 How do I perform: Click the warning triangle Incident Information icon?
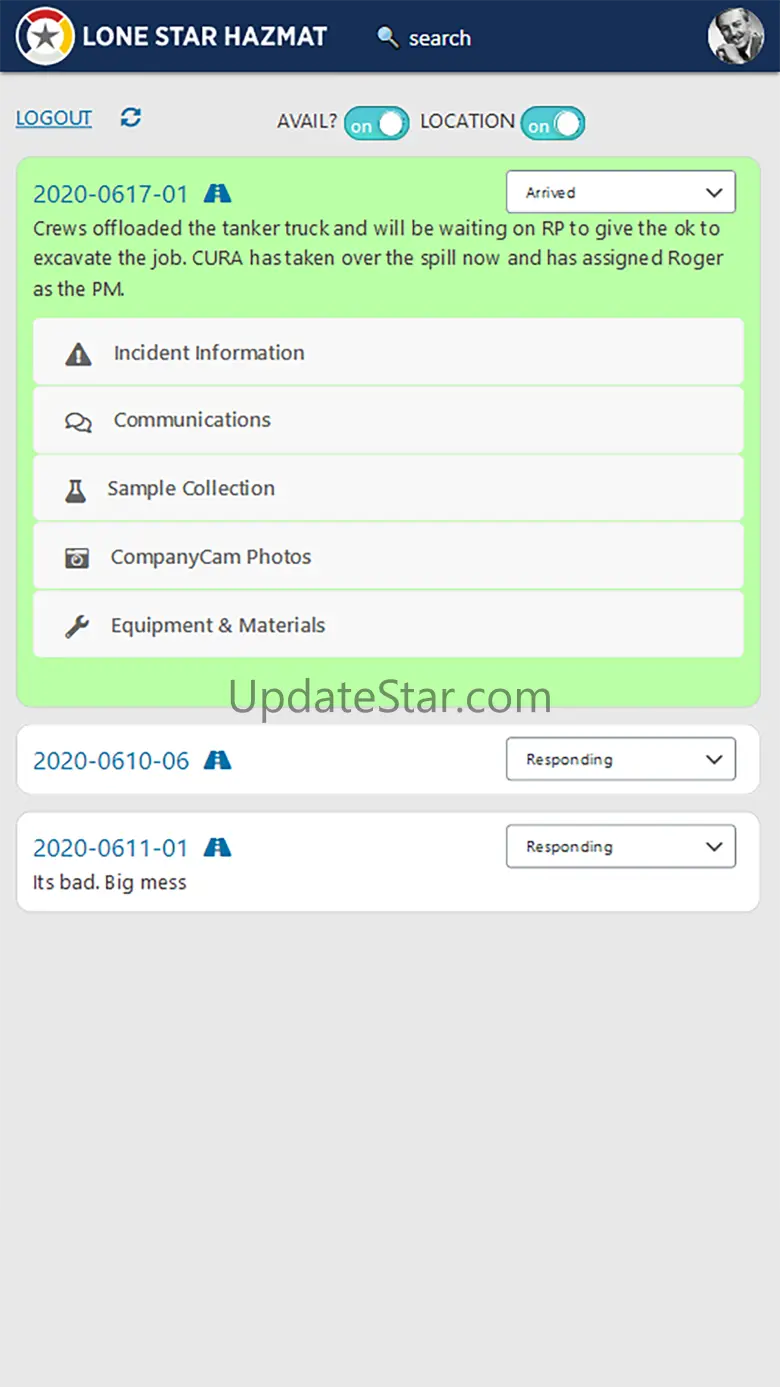78,354
